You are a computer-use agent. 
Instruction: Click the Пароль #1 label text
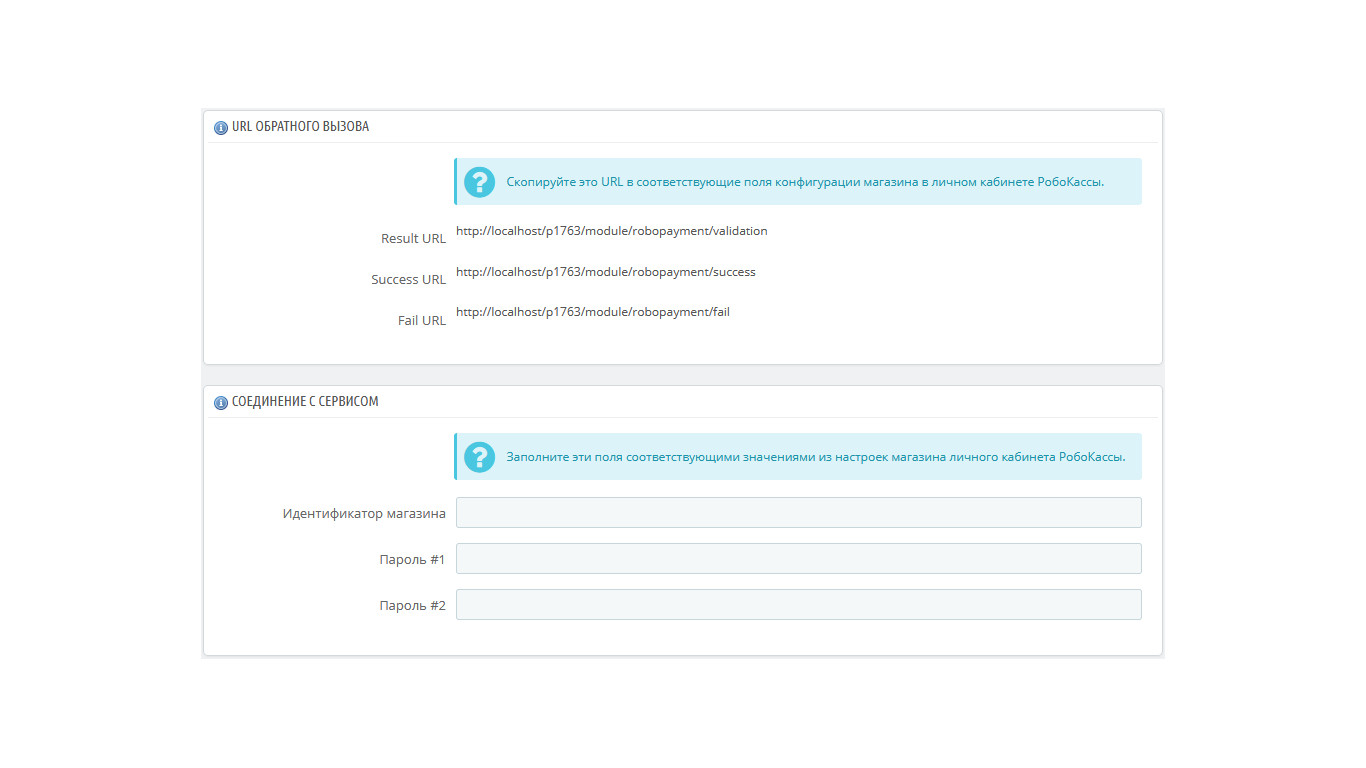click(x=412, y=560)
